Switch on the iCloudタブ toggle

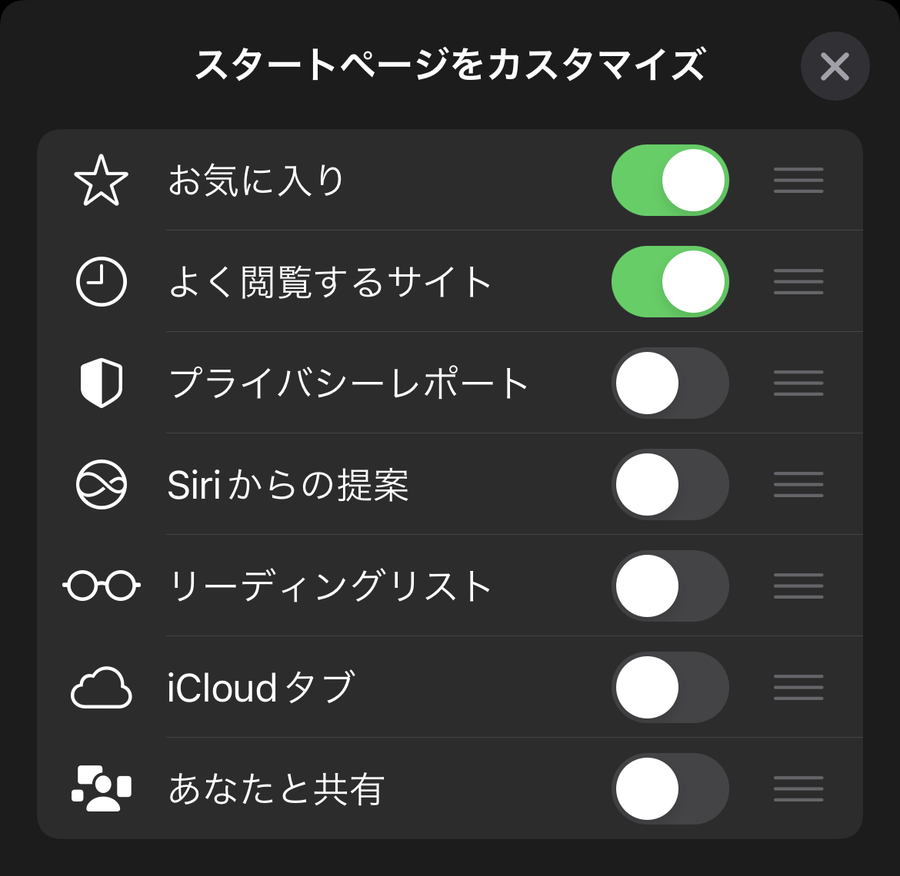pyautogui.click(x=669, y=688)
